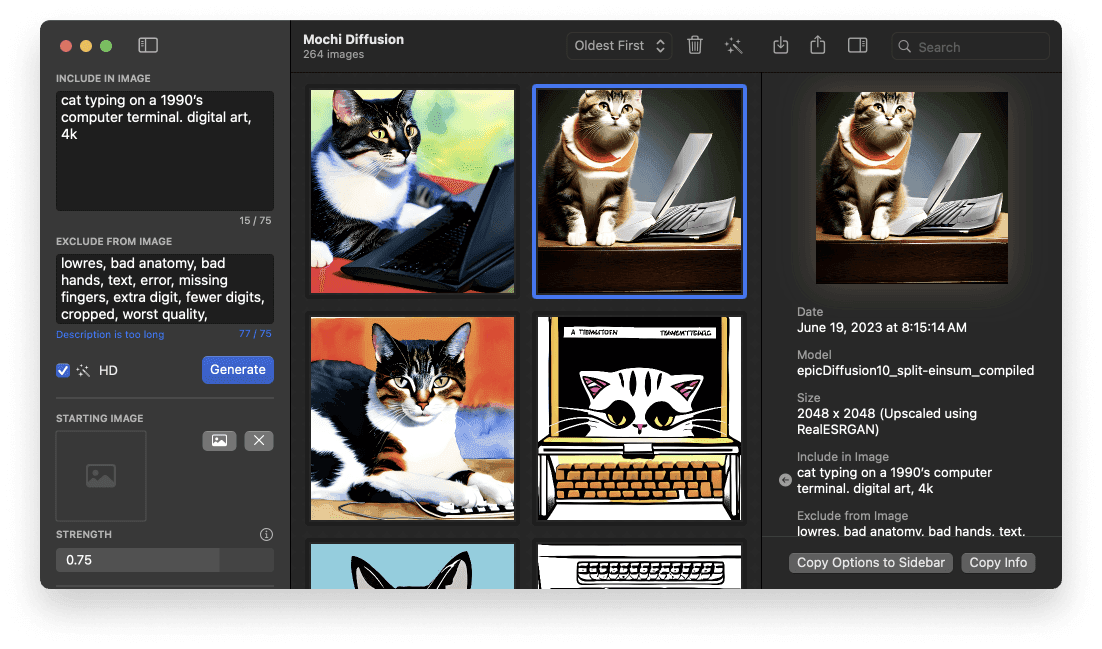Select the painted cat on black laptop thumbnail
This screenshot has width=1102, height=649.
(x=413, y=191)
